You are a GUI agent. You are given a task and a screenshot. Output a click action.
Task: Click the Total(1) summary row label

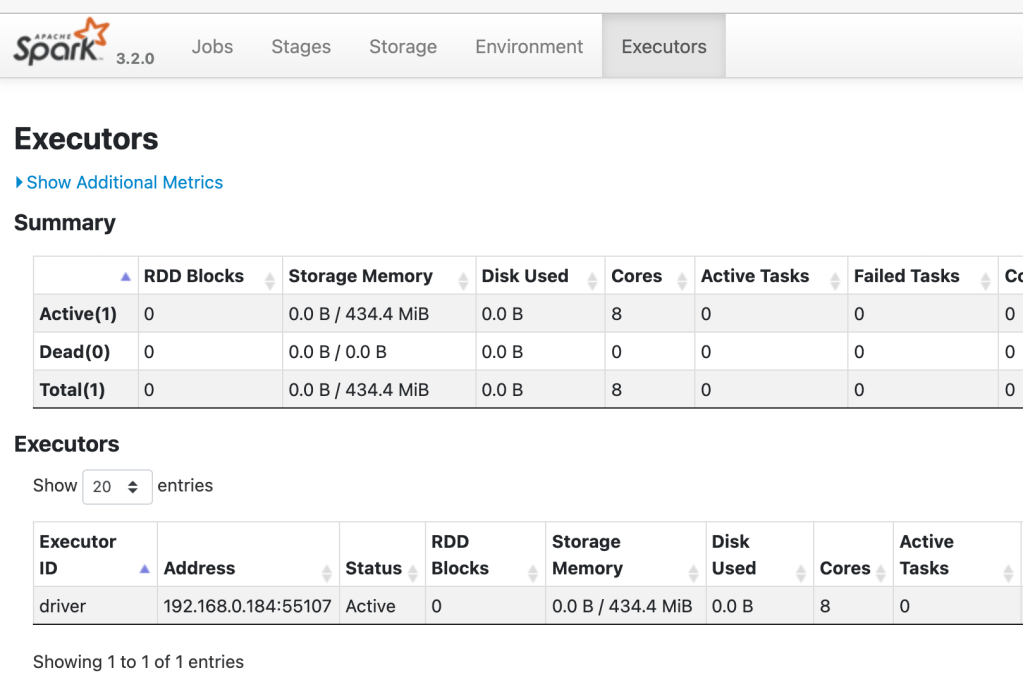[x=72, y=389]
